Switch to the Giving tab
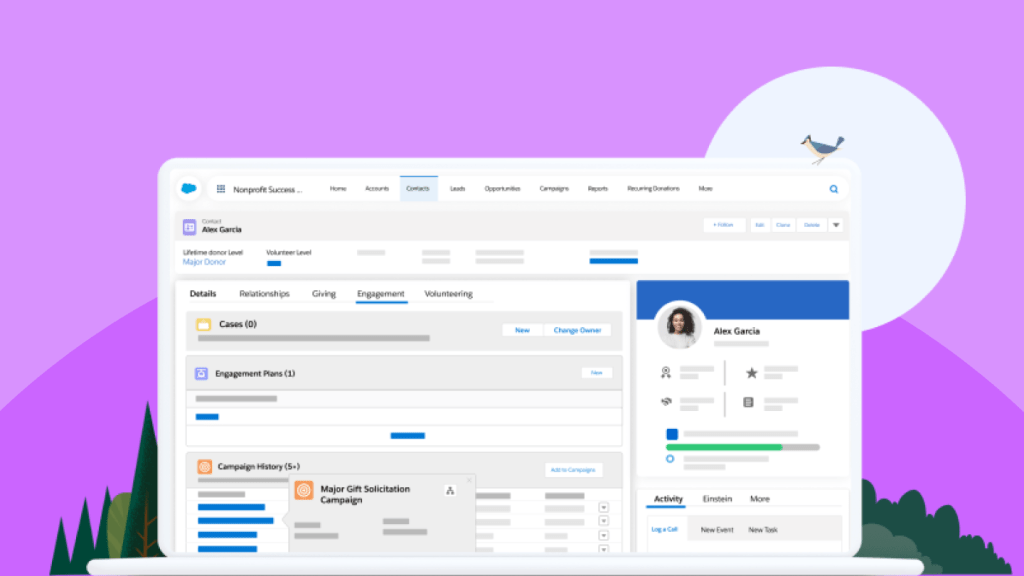This screenshot has height=576, width=1024. pos(324,294)
